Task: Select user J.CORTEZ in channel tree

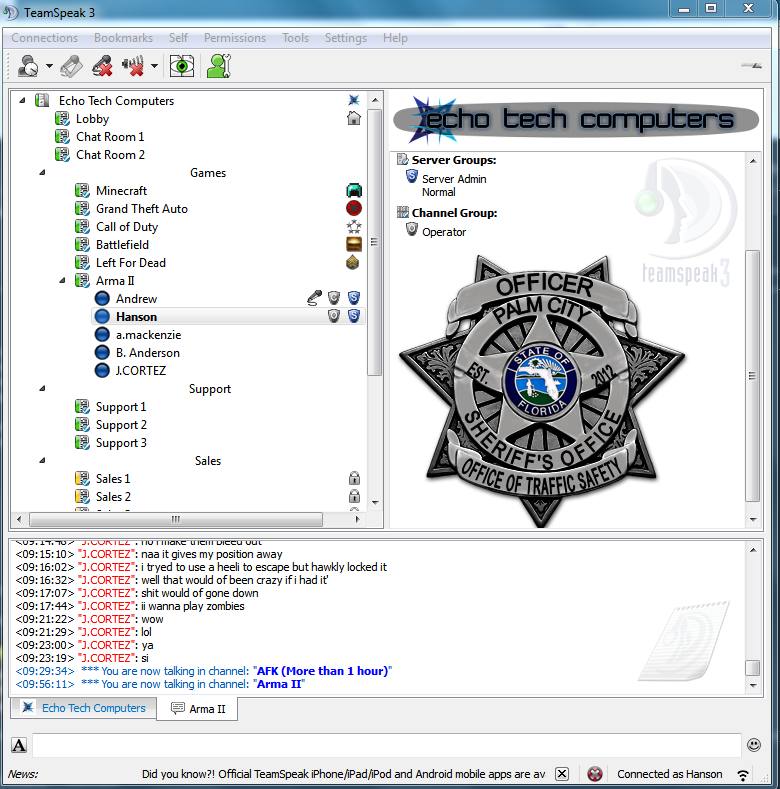Action: 140,370
